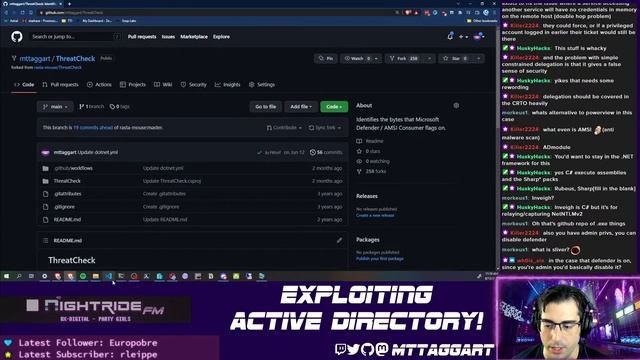This screenshot has width=640, height=360.
Task: Star the repository
Action: point(455,58)
